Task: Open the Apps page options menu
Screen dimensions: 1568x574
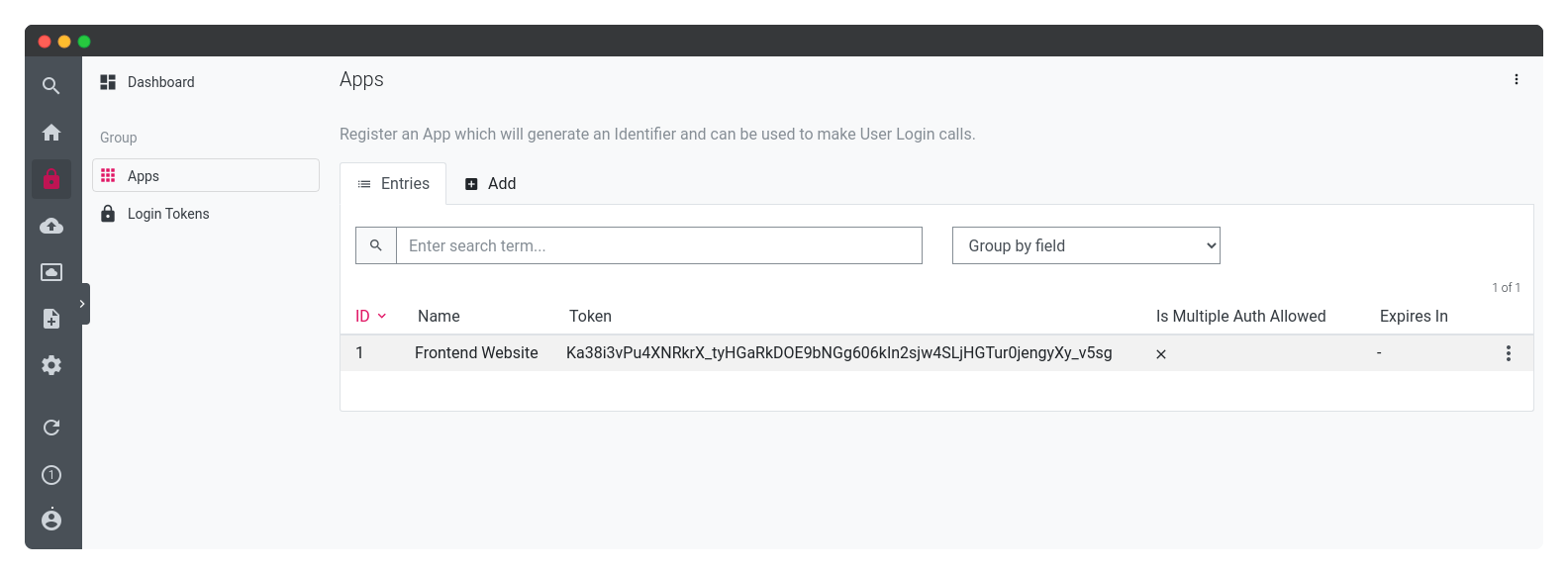Action: pyautogui.click(x=1516, y=79)
